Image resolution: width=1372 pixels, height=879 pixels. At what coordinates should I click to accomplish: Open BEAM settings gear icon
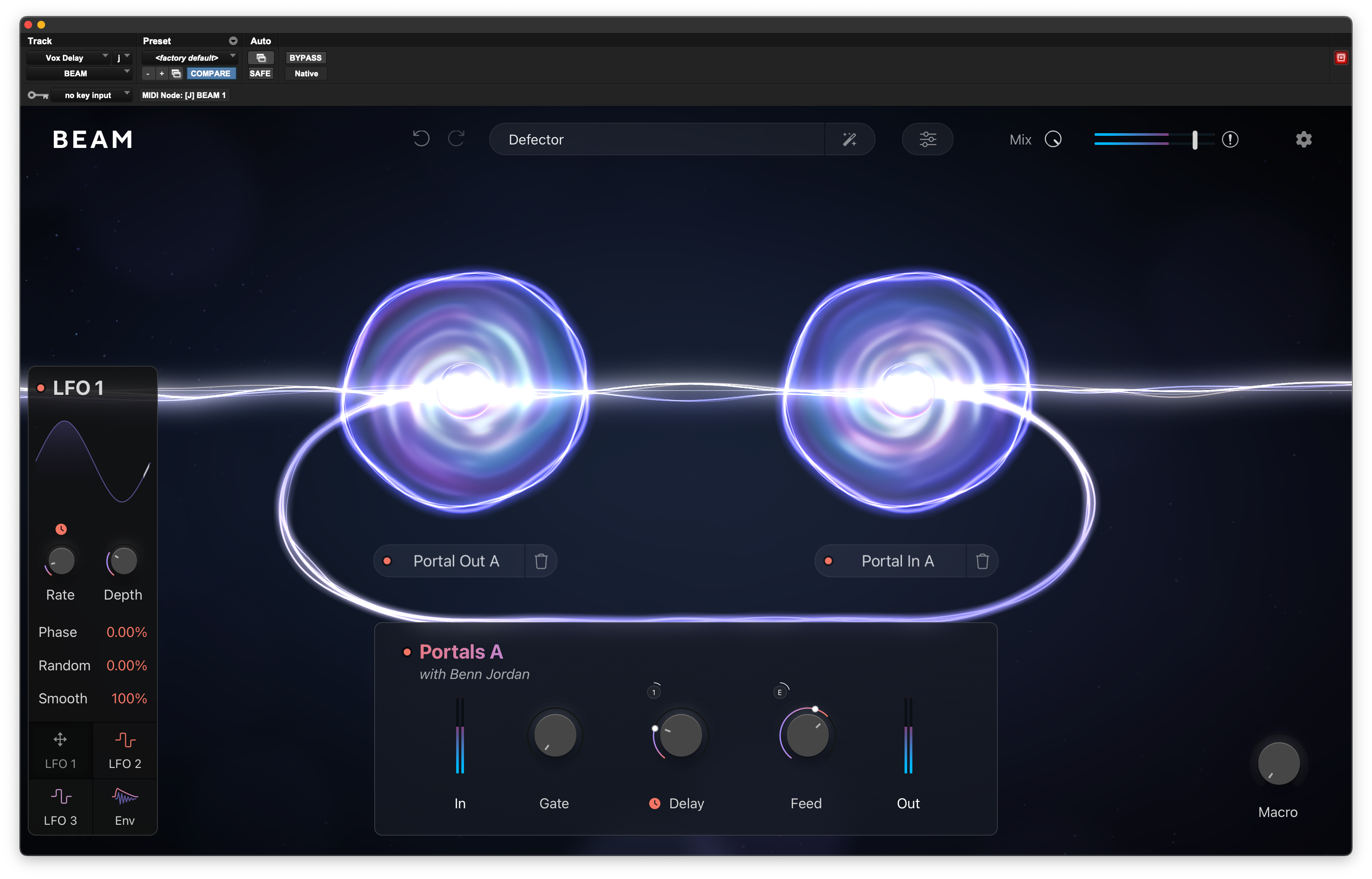click(1303, 139)
